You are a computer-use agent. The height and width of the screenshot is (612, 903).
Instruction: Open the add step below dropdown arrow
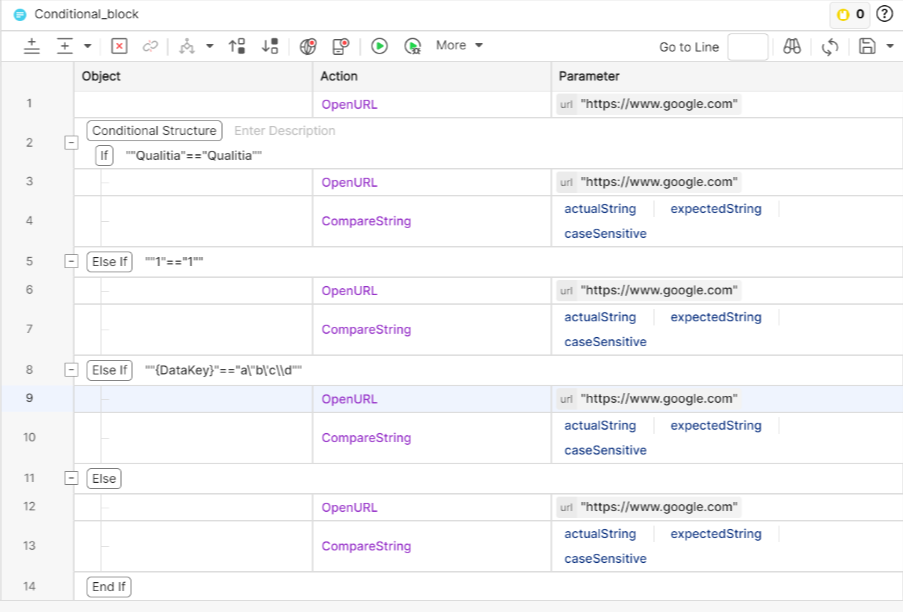88,46
